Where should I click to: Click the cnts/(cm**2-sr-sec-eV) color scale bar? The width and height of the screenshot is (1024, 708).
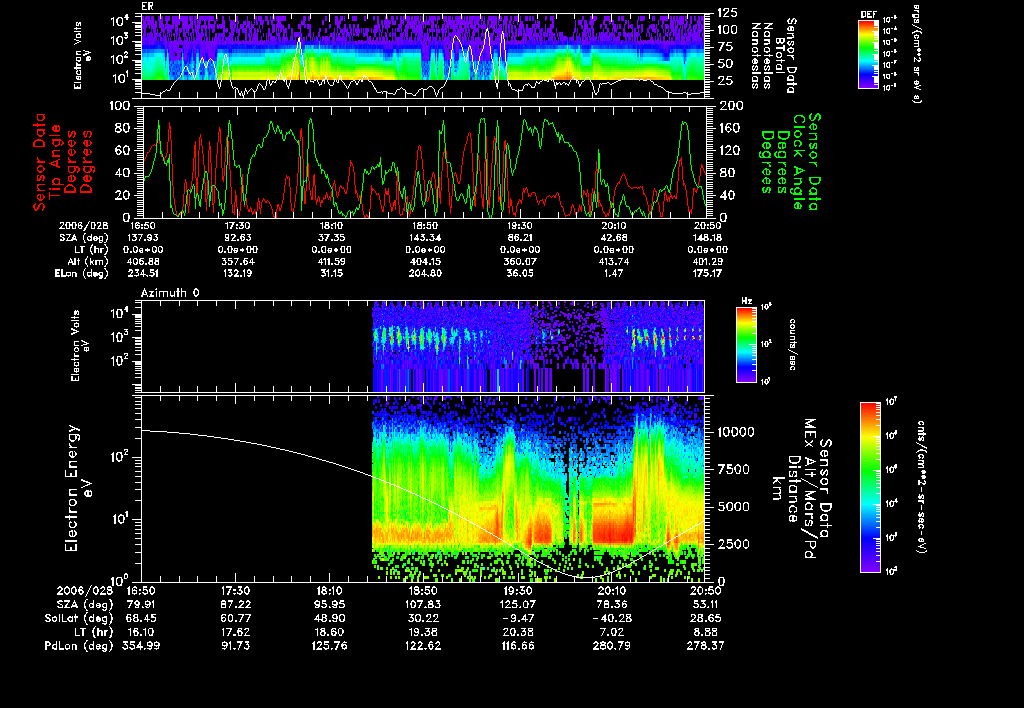(870, 487)
